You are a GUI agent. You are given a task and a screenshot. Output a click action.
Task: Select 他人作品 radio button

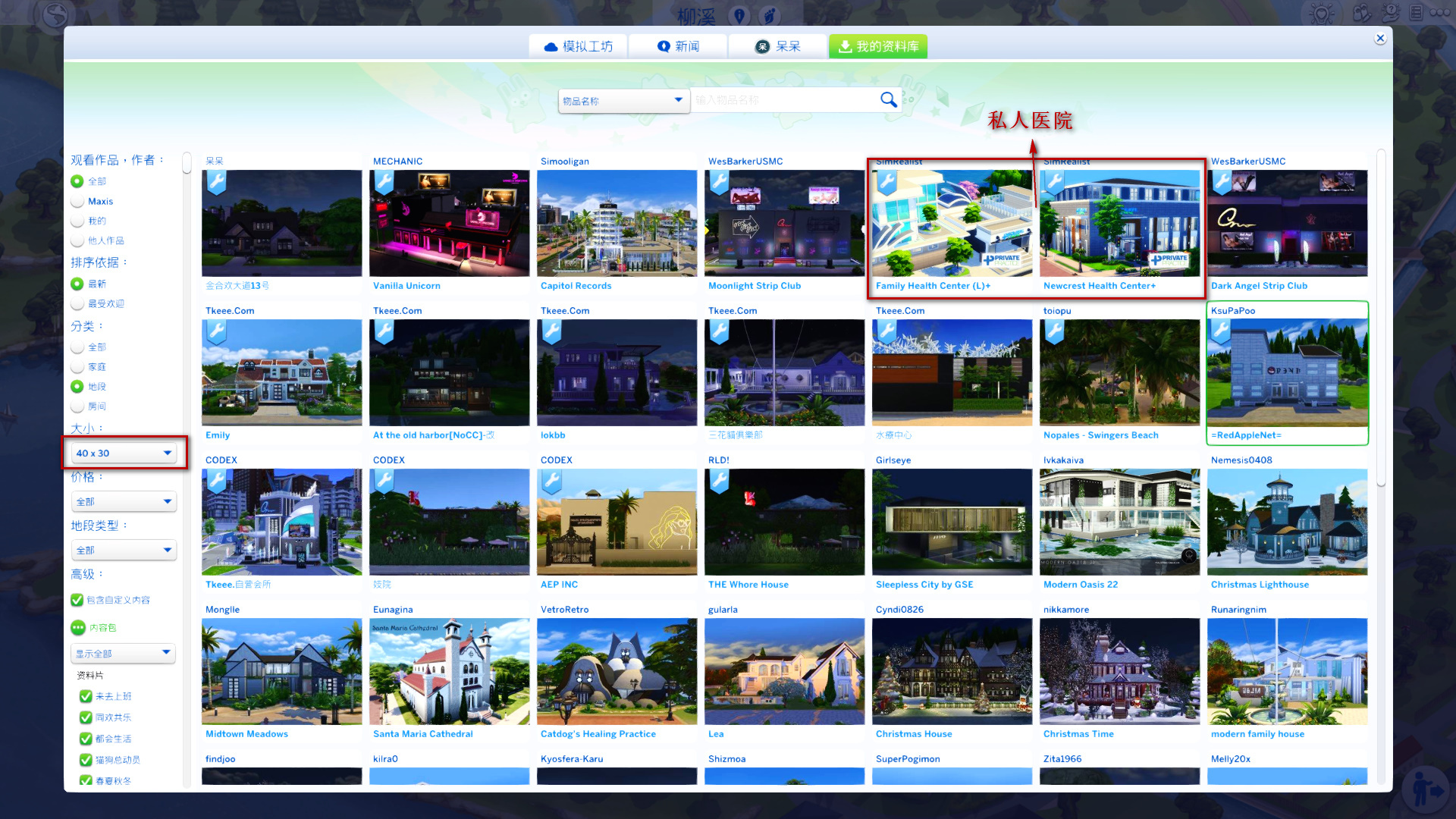(77, 240)
